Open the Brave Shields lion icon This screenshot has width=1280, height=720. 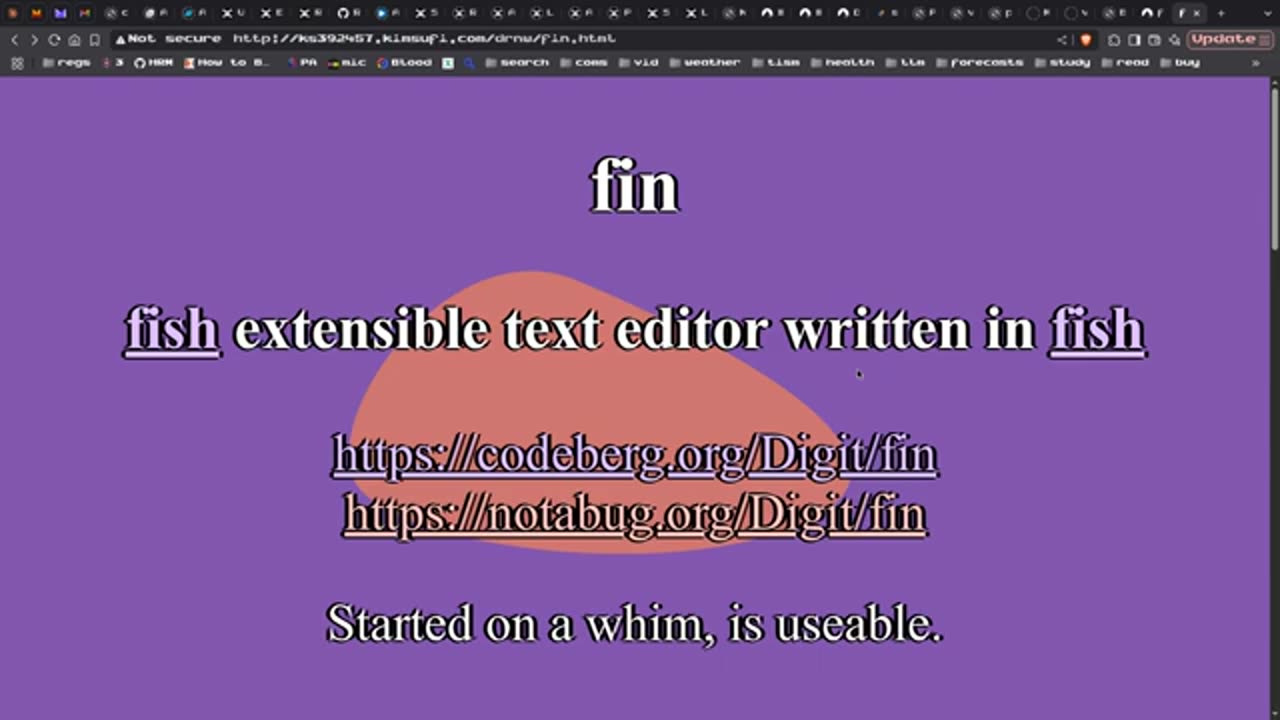coord(1086,39)
